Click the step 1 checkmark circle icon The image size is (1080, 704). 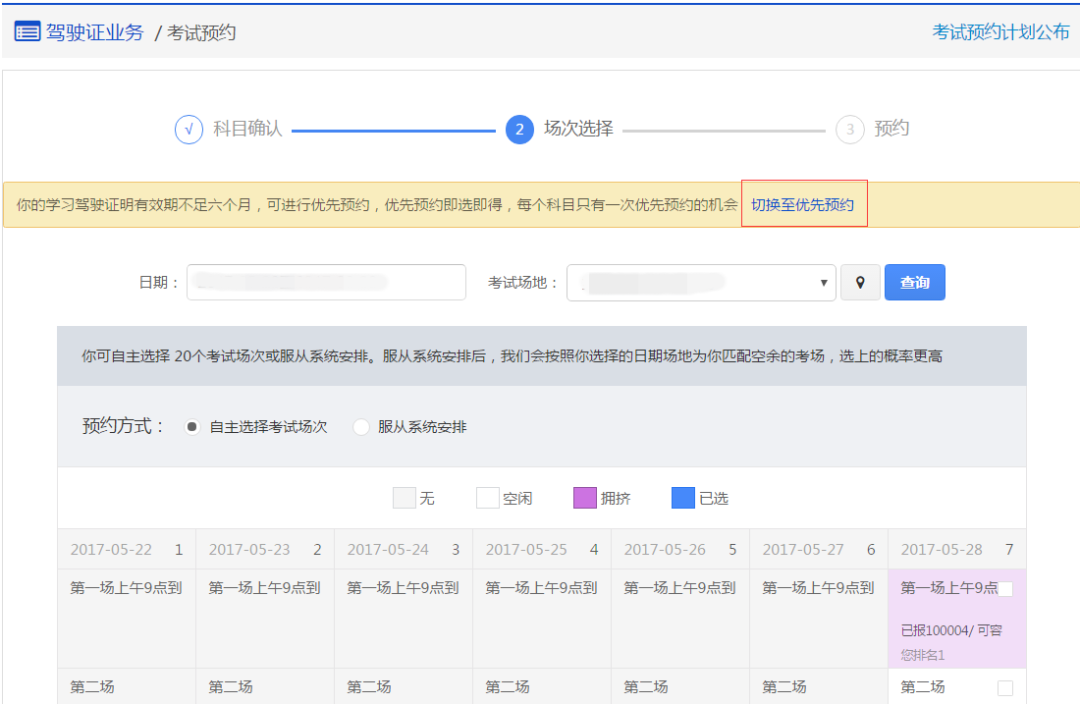189,130
